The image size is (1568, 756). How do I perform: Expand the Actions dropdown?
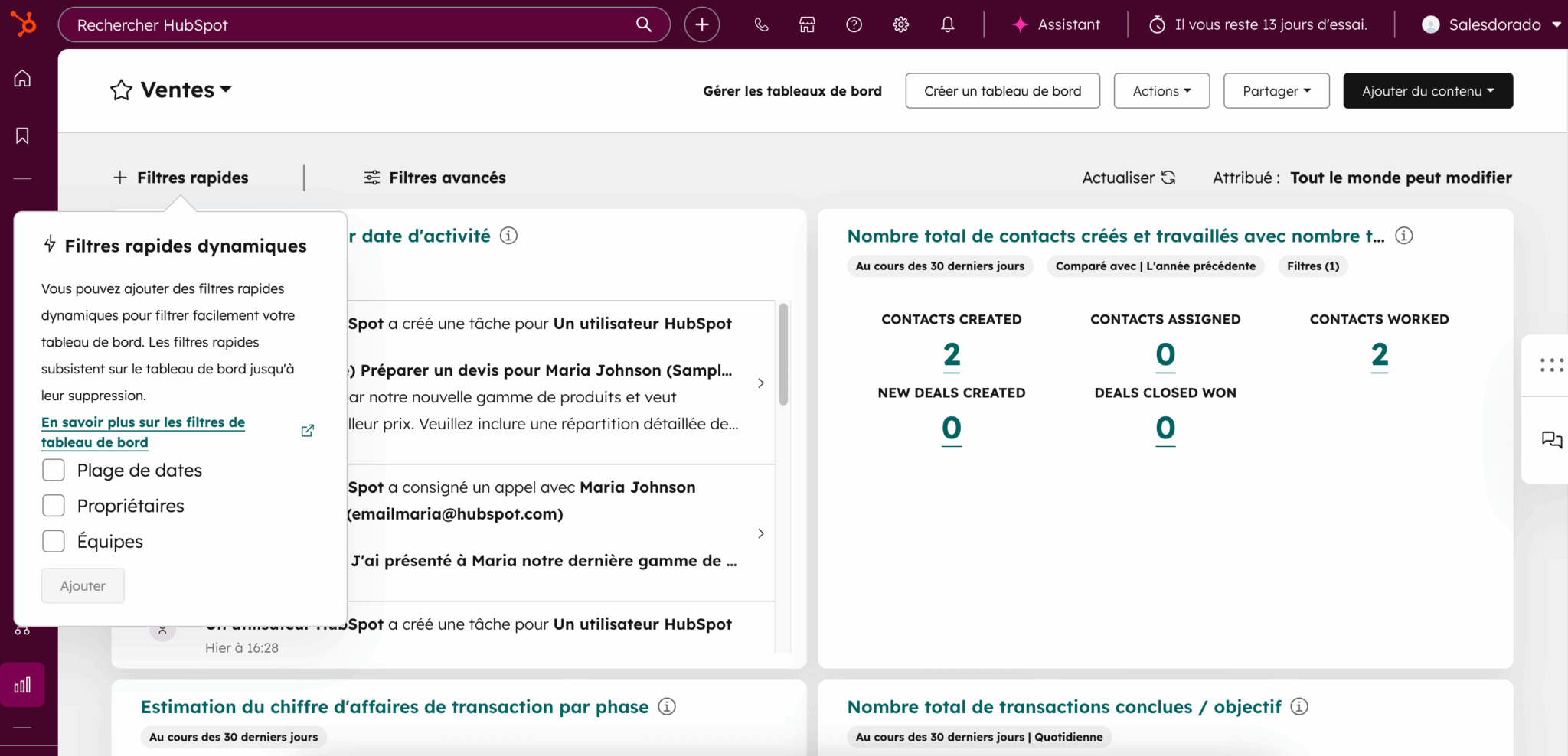coord(1161,91)
